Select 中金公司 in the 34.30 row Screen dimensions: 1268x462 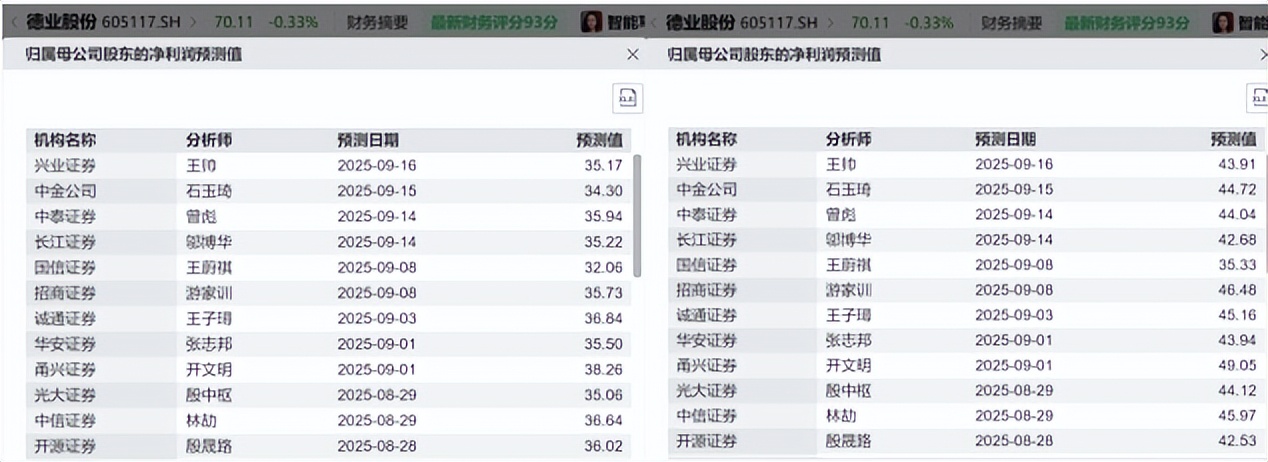point(65,191)
